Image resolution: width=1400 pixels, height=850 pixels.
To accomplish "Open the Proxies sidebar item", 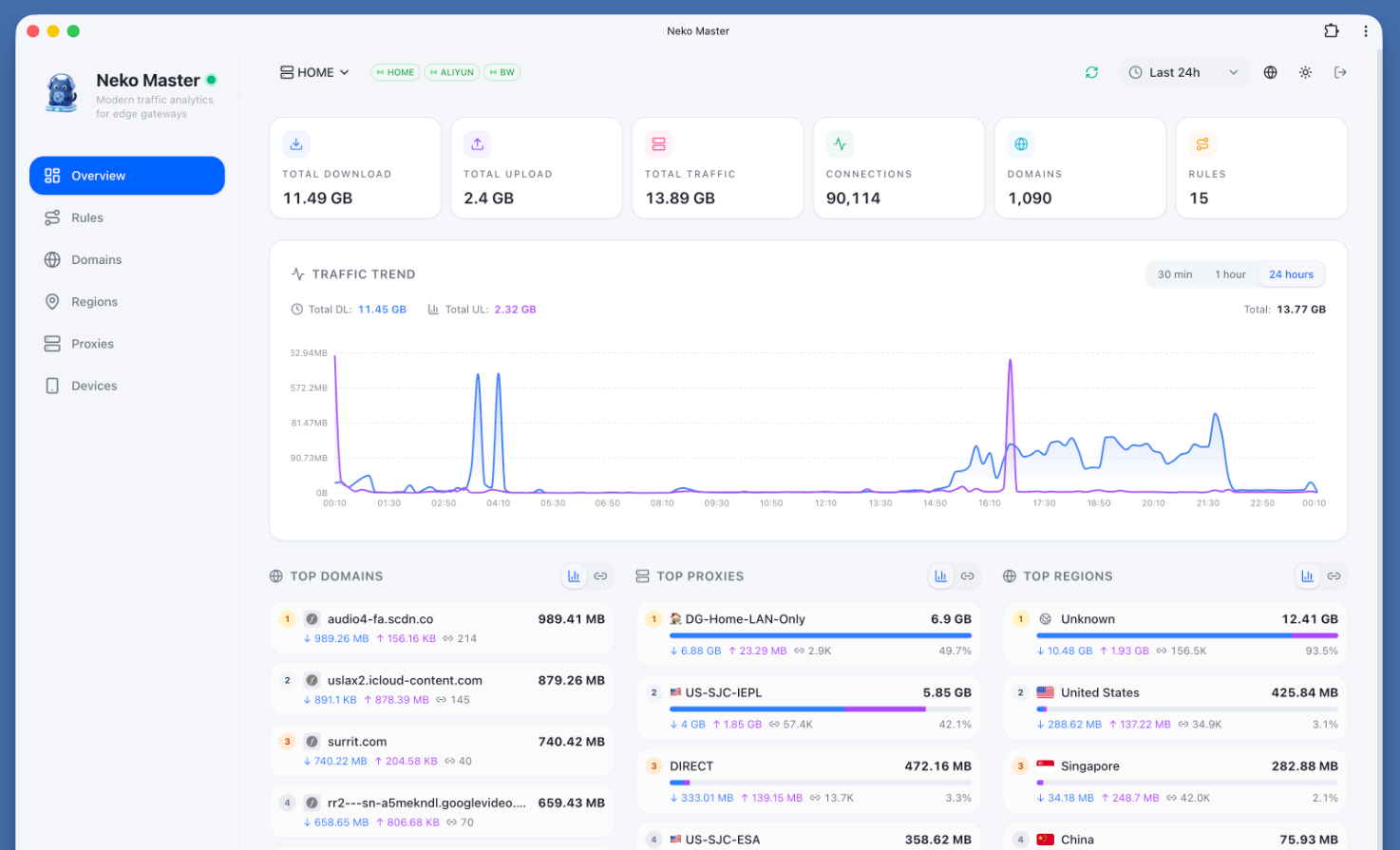I will tap(127, 344).
